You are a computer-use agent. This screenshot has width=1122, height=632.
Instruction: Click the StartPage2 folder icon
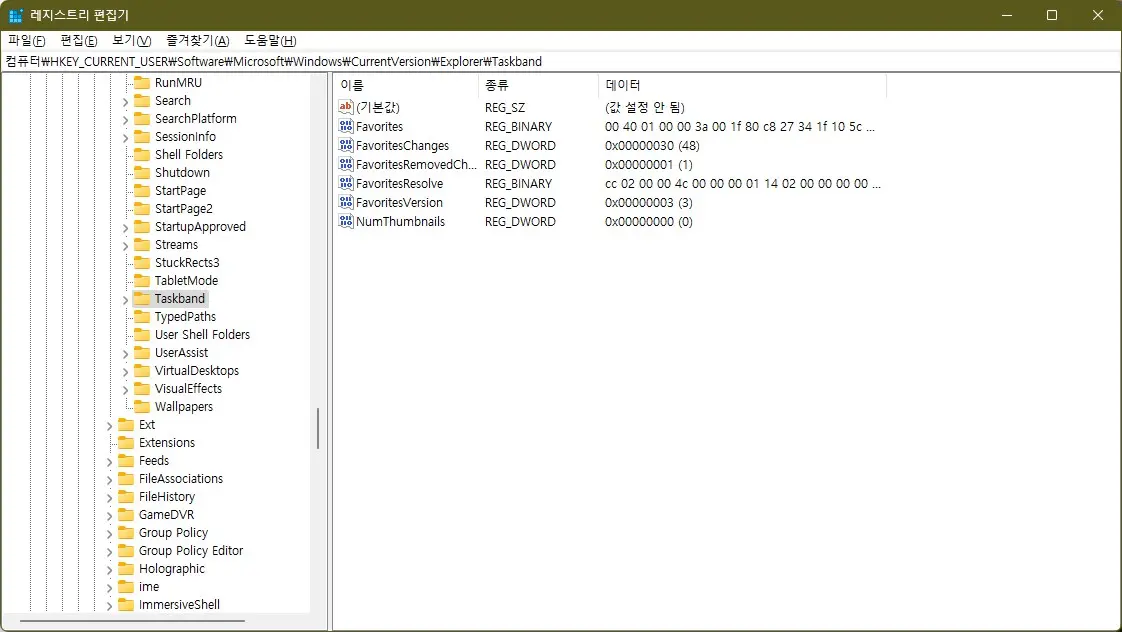point(142,208)
